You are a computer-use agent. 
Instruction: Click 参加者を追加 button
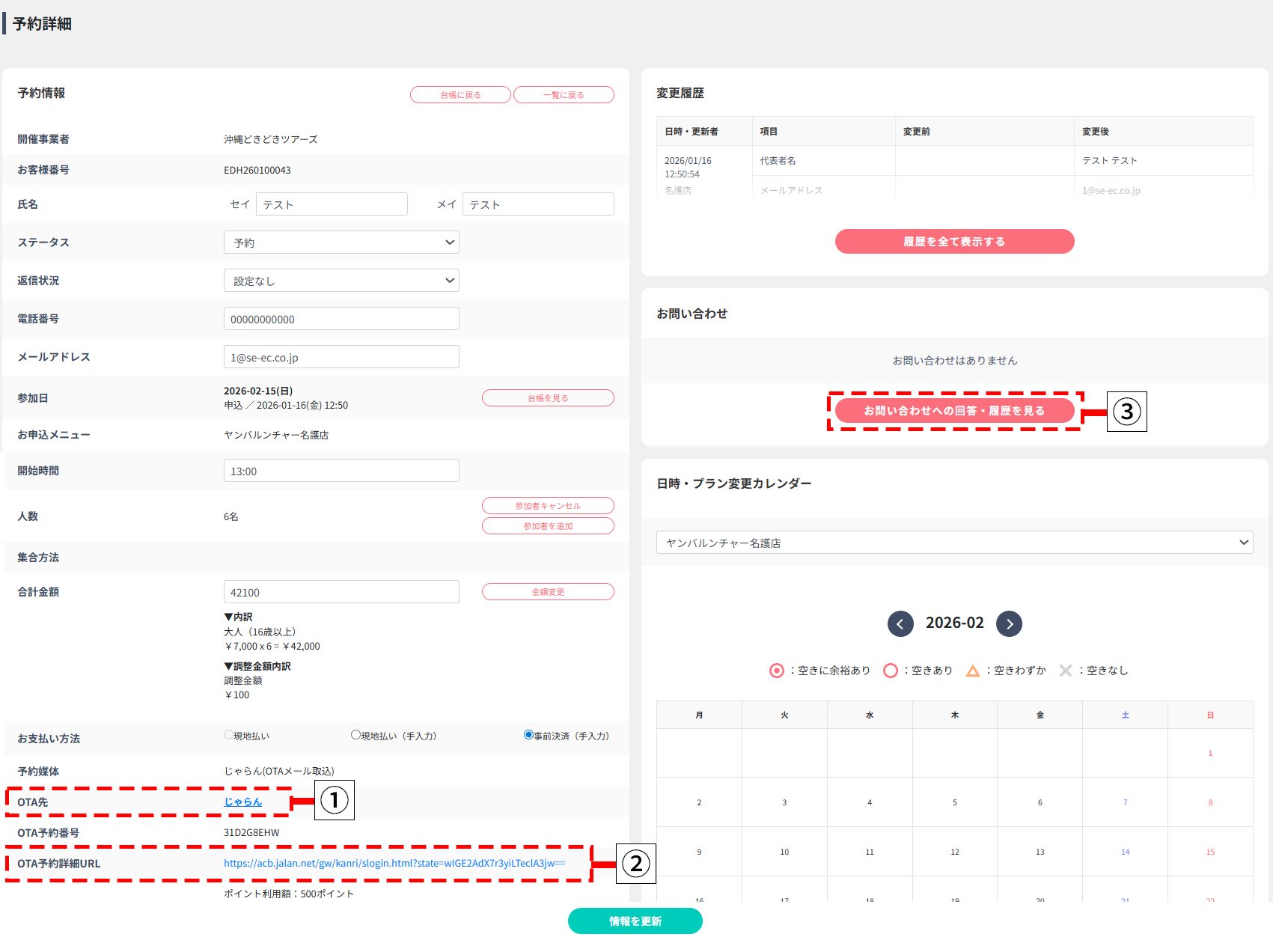tap(548, 526)
